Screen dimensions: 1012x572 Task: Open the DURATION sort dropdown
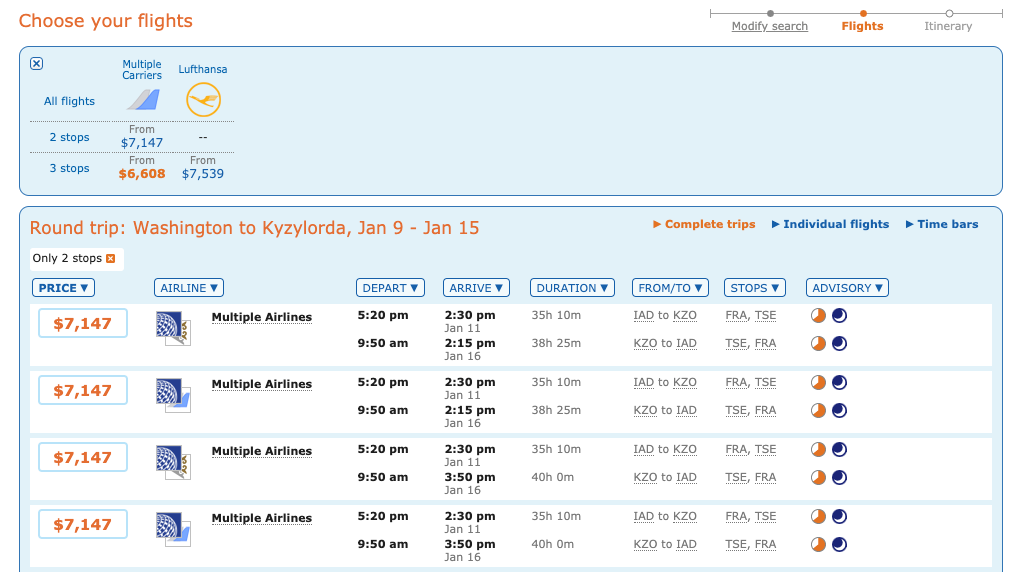pos(572,288)
